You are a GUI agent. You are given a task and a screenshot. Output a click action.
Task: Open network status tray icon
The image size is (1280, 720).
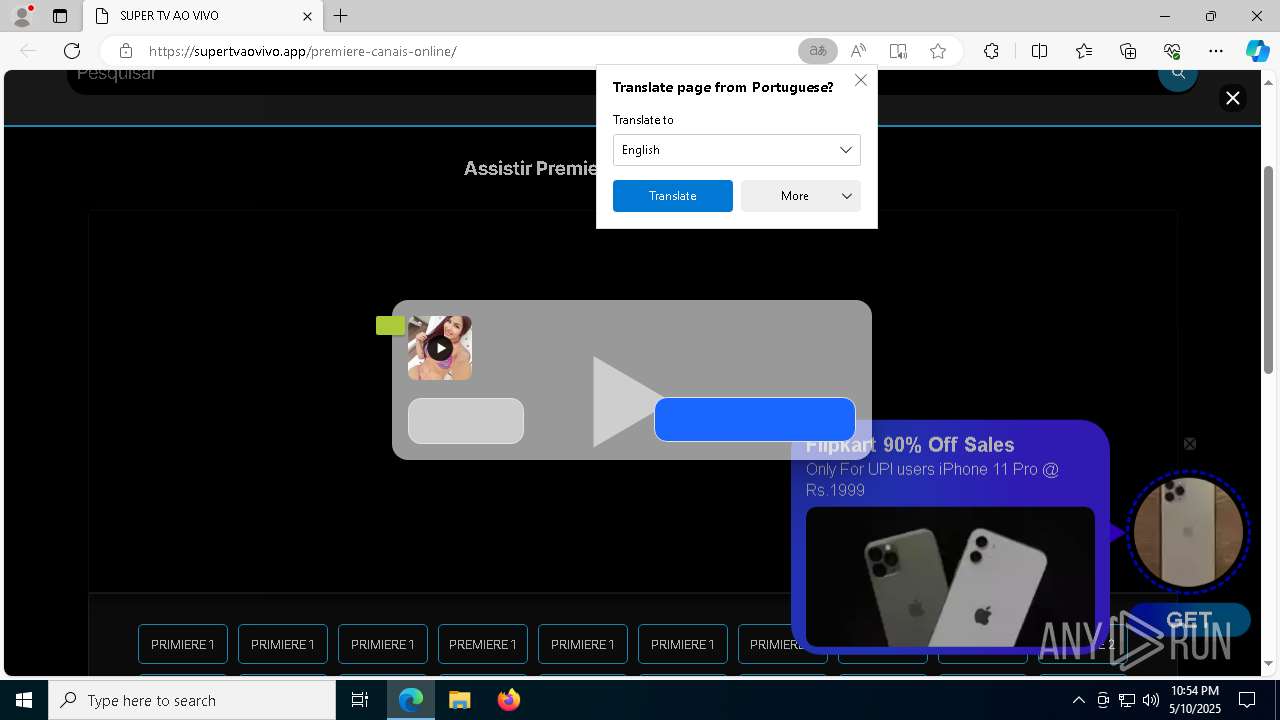1127,700
